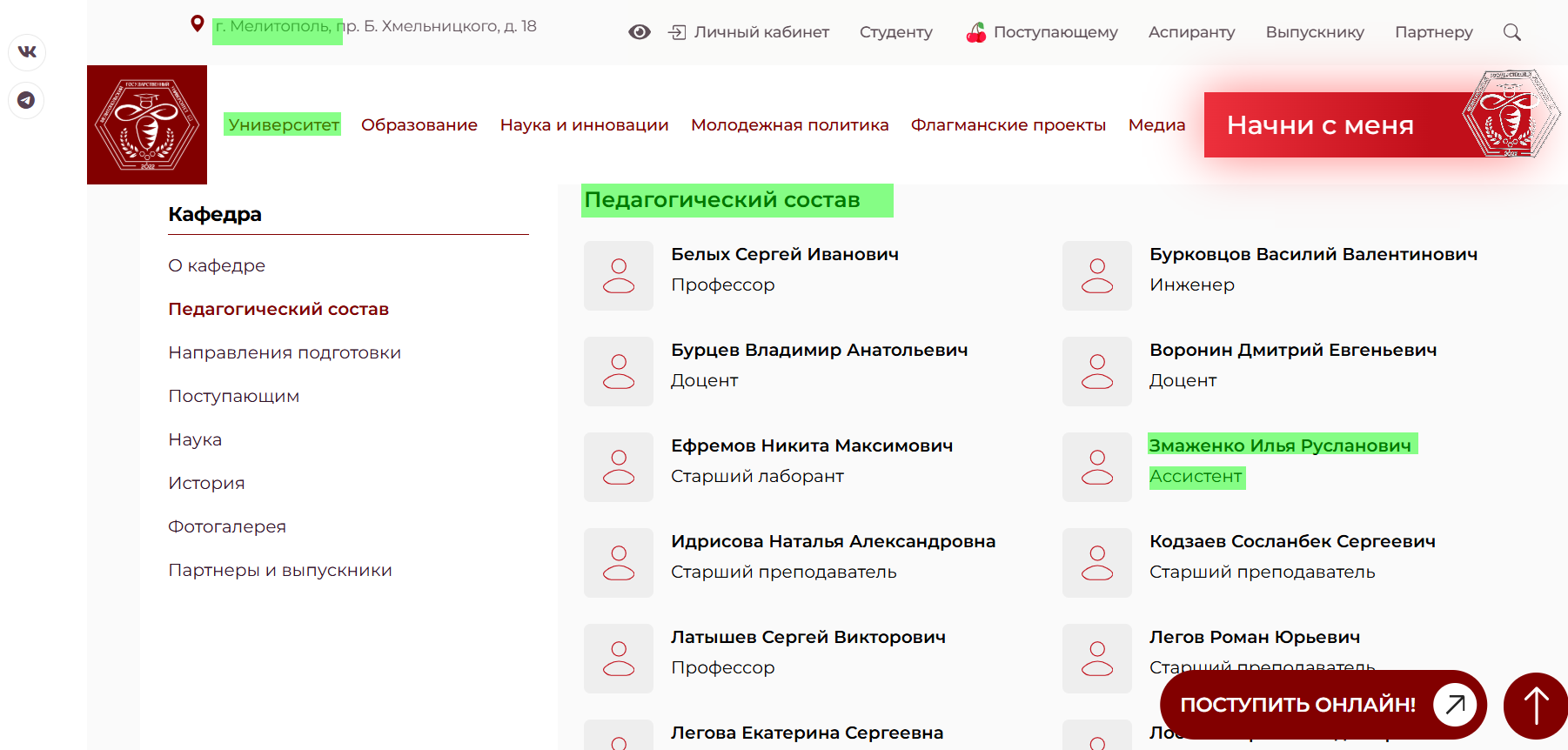Expand the Молодежная политика main menu

point(789,124)
